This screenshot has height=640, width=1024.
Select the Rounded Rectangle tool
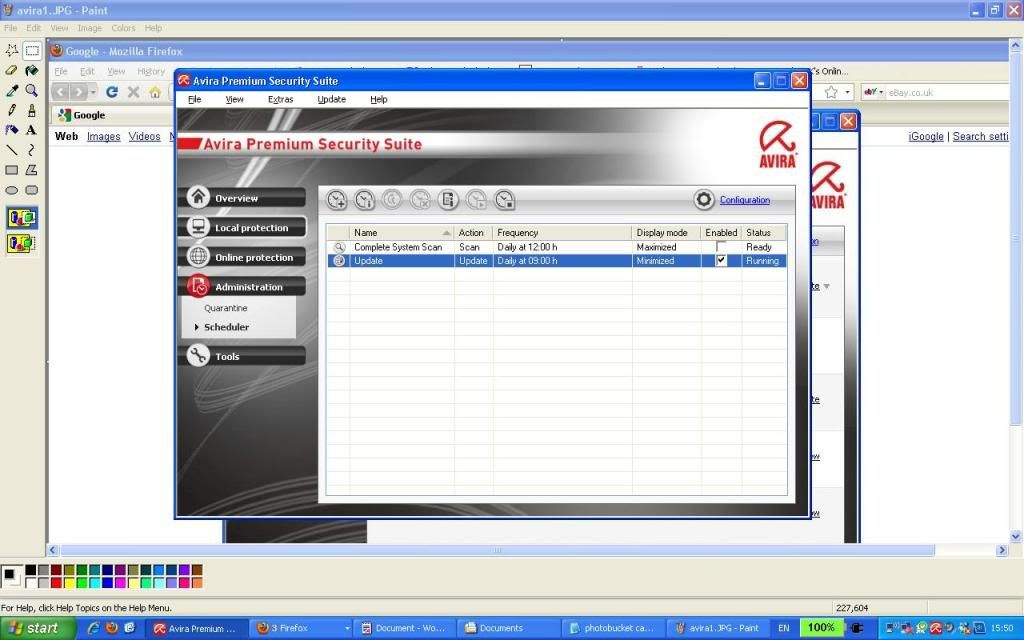click(31, 191)
